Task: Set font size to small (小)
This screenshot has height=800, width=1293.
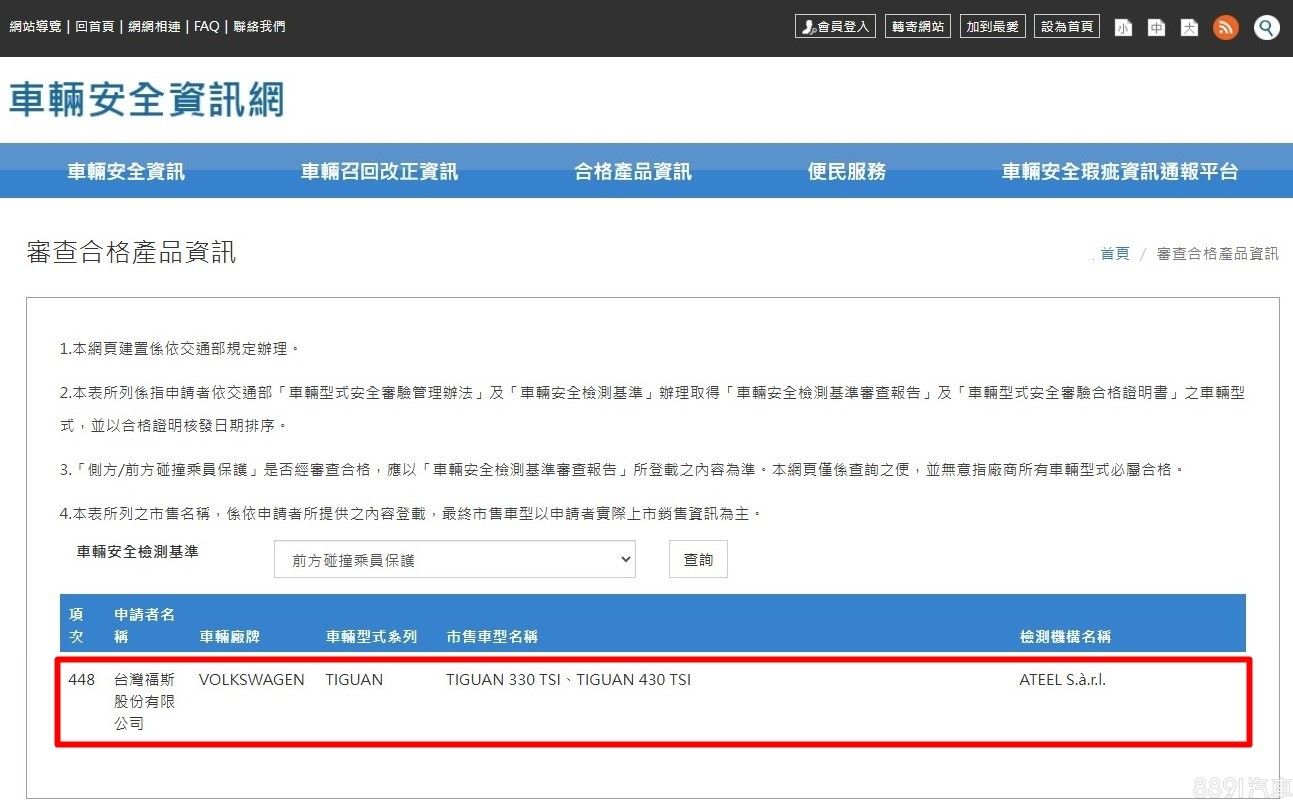Action: [1123, 27]
